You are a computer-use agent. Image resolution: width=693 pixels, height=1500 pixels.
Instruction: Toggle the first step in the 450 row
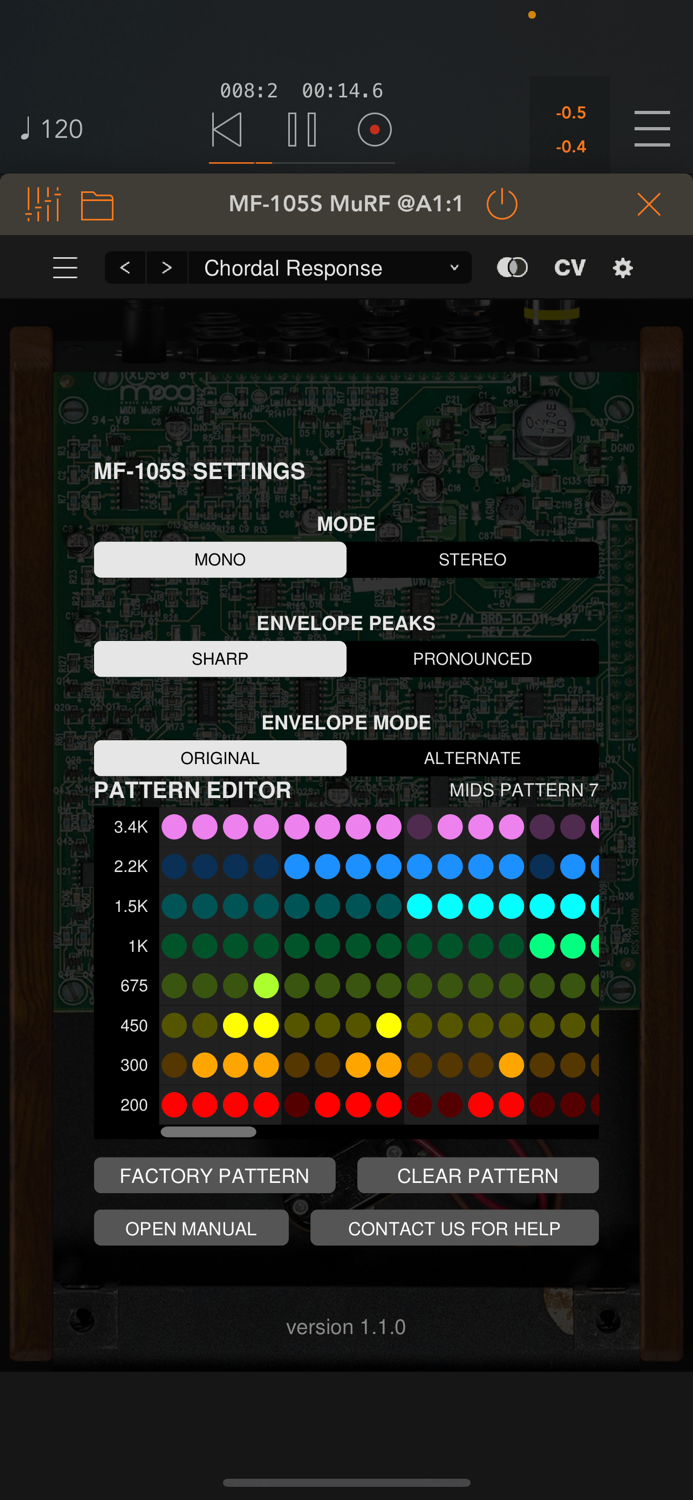coord(174,1025)
